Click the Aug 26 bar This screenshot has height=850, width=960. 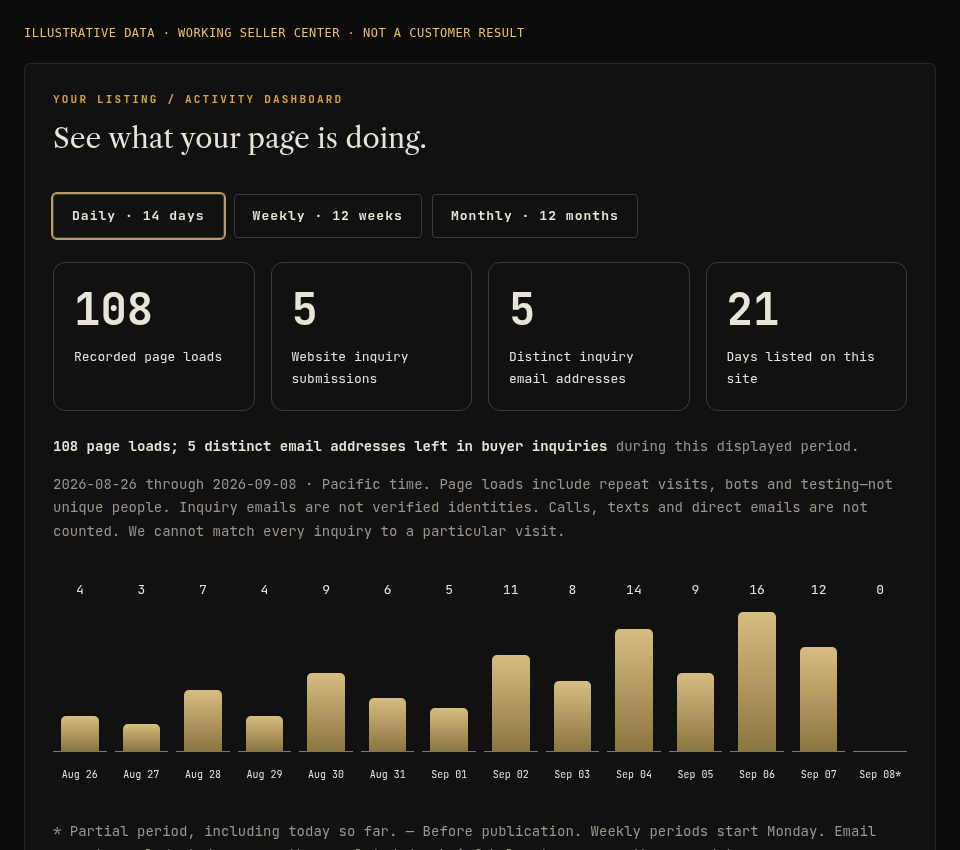pyautogui.click(x=80, y=734)
